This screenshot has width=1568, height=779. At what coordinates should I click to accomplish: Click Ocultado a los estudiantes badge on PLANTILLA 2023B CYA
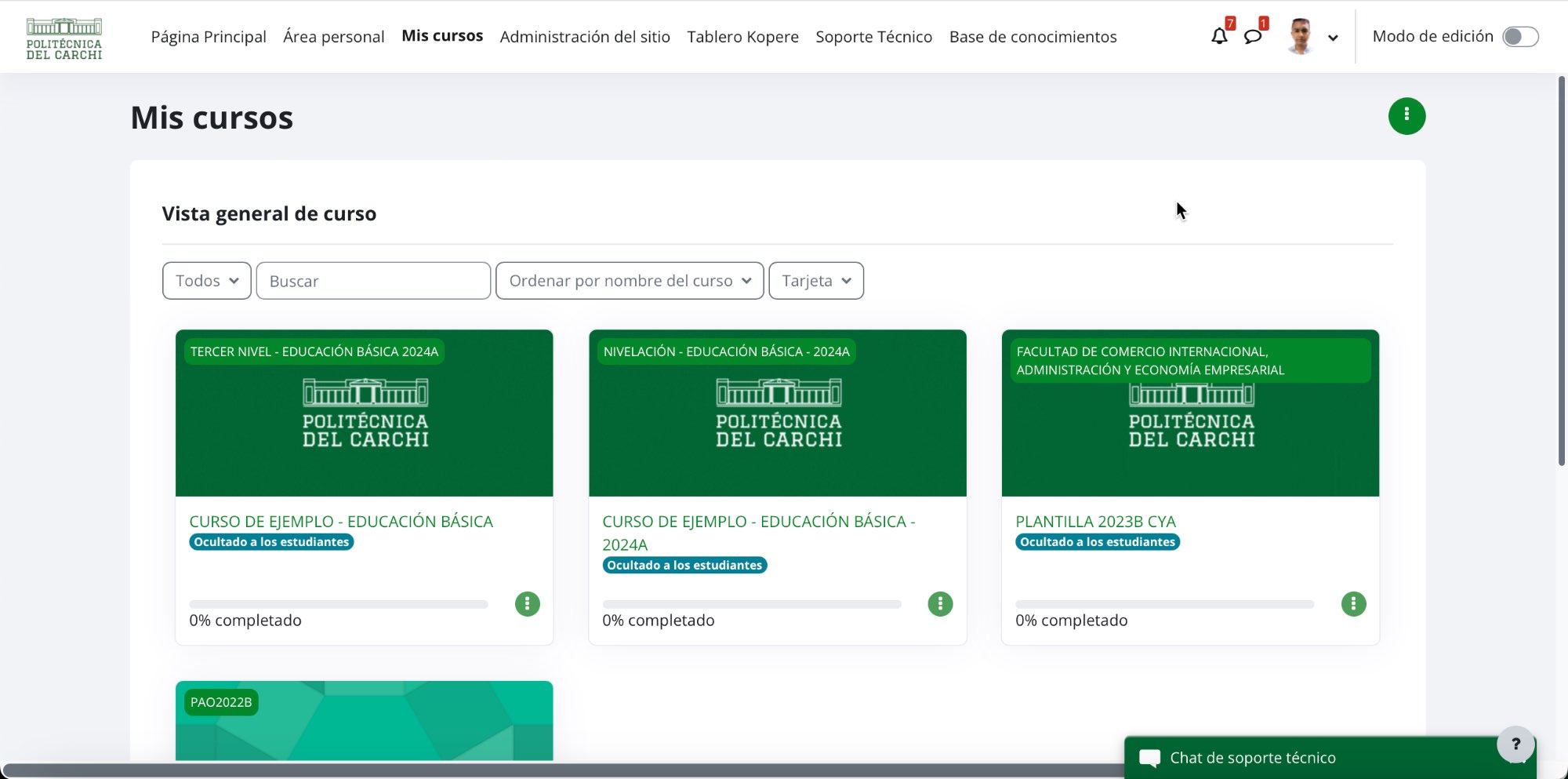click(x=1098, y=541)
